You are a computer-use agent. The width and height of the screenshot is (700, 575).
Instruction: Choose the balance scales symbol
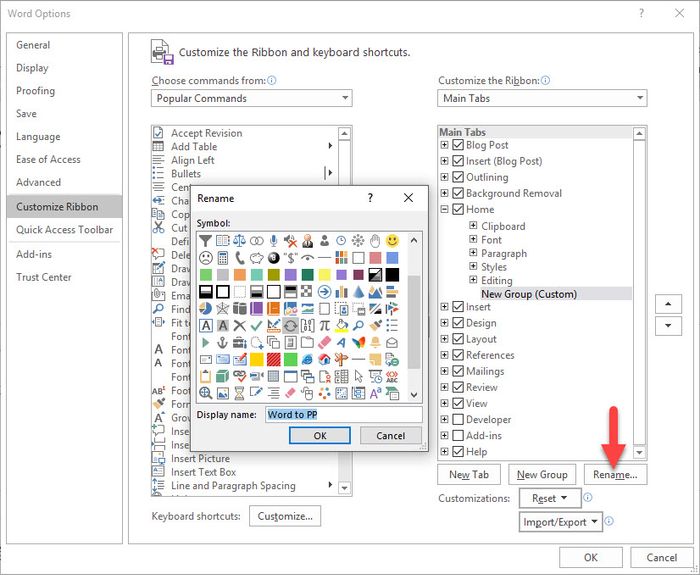tap(239, 241)
